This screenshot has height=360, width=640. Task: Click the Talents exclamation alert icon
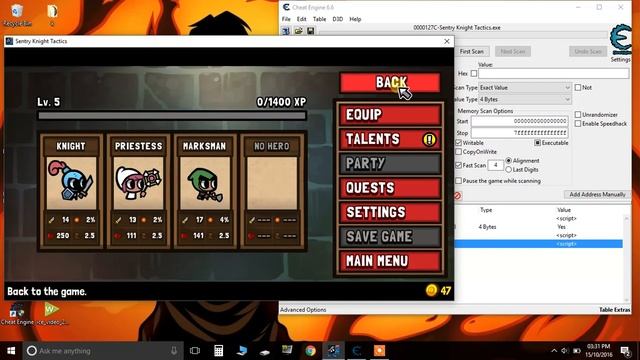[x=429, y=140]
